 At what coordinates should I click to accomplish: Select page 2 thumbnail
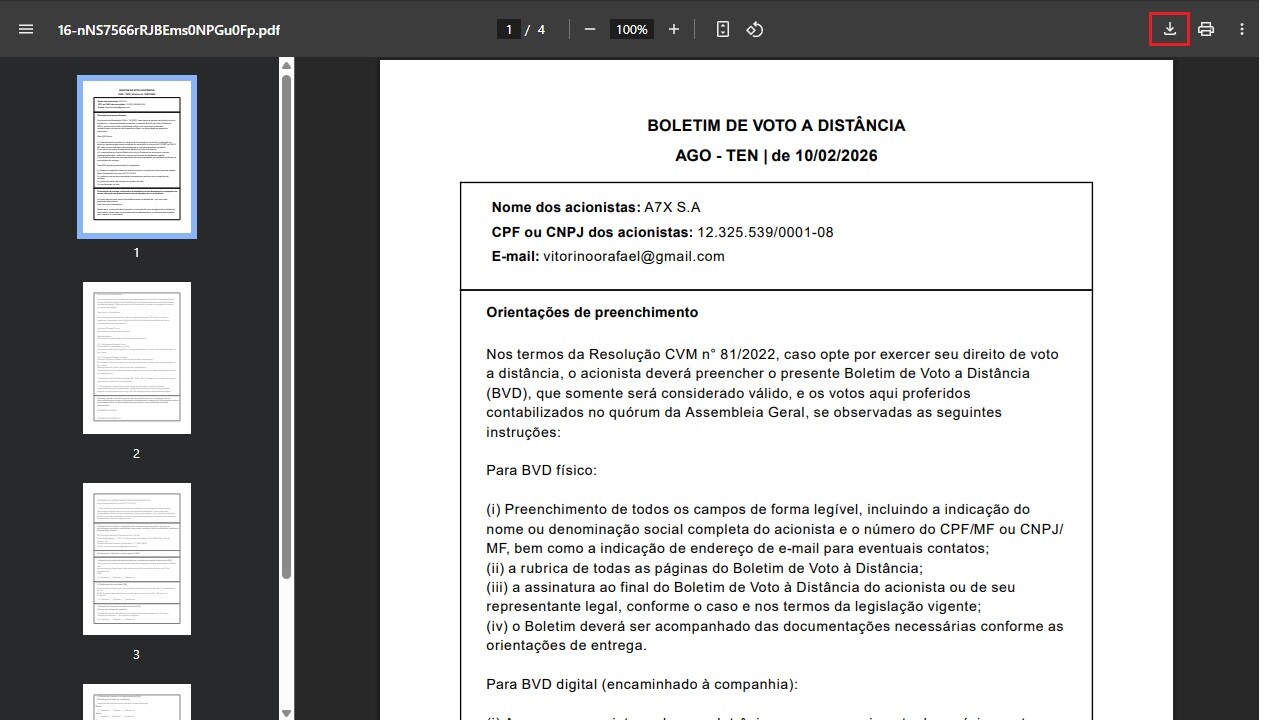pyautogui.click(x=136, y=357)
